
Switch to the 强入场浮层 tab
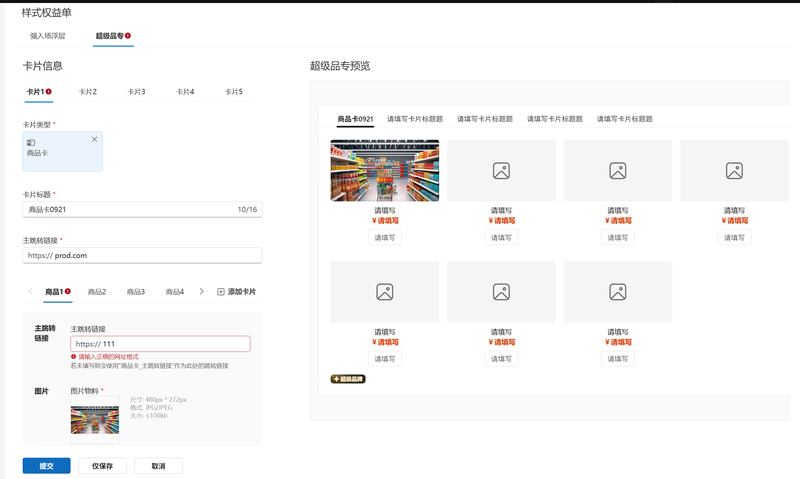(47, 36)
